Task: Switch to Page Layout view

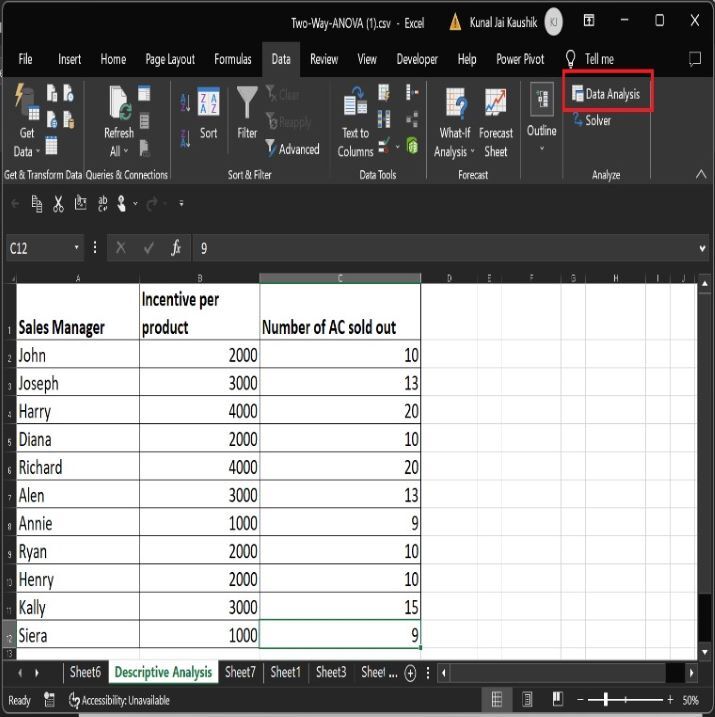Action: click(x=527, y=700)
